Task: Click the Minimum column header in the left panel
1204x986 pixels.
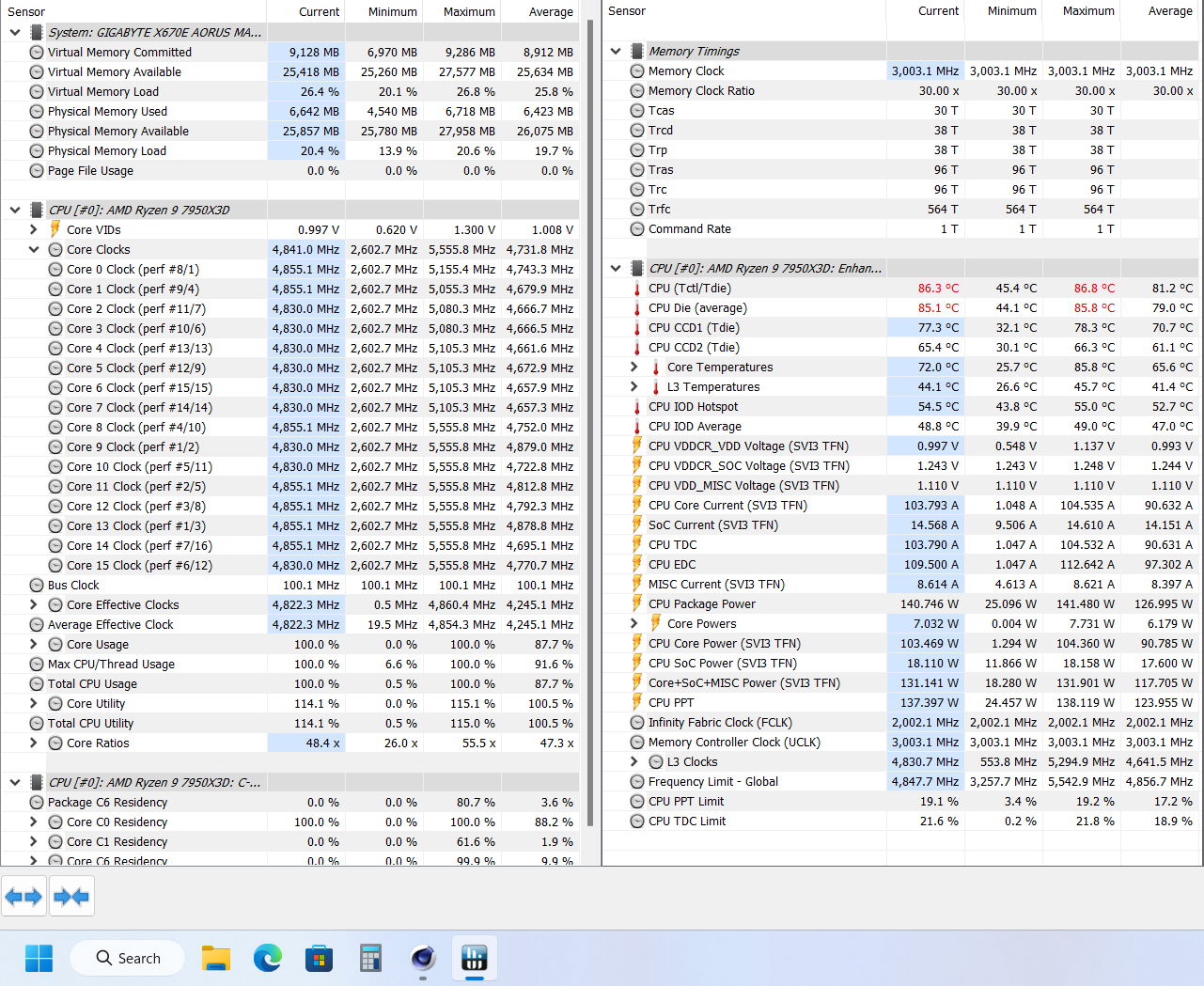Action: [x=384, y=11]
